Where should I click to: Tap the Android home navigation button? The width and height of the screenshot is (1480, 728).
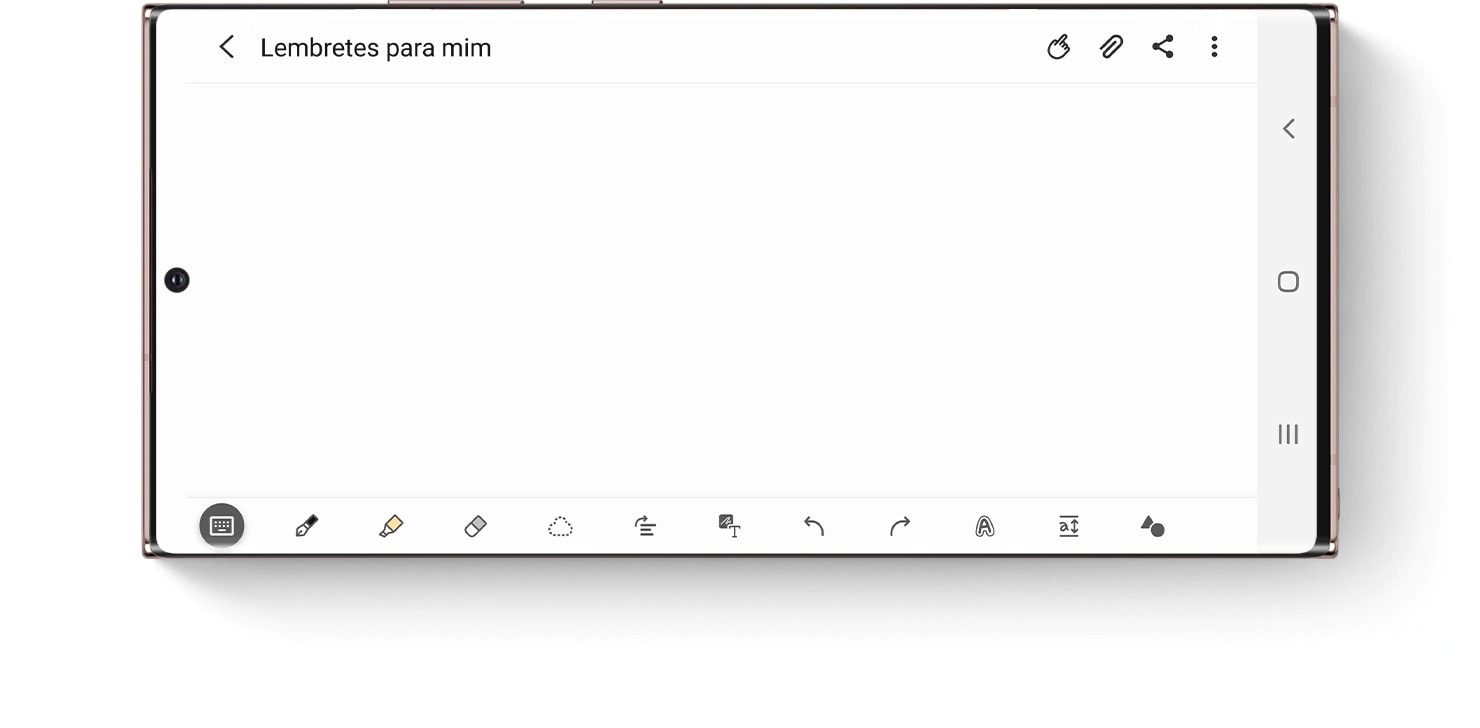click(x=1288, y=282)
